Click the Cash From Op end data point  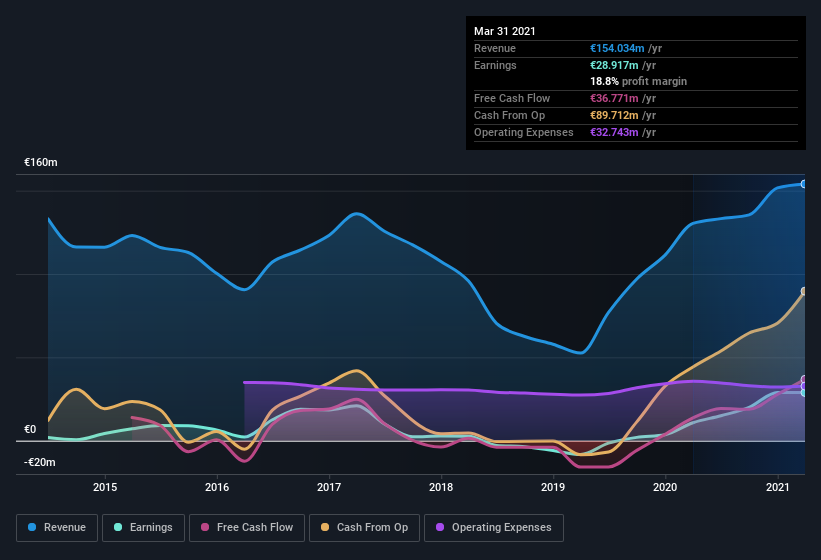804,292
